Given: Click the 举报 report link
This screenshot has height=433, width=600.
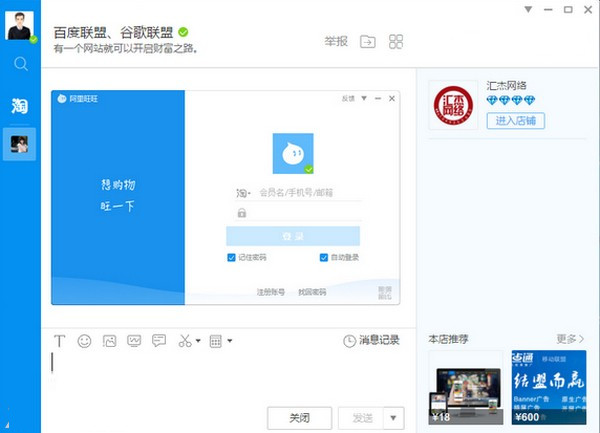Looking at the screenshot, I should [335, 42].
